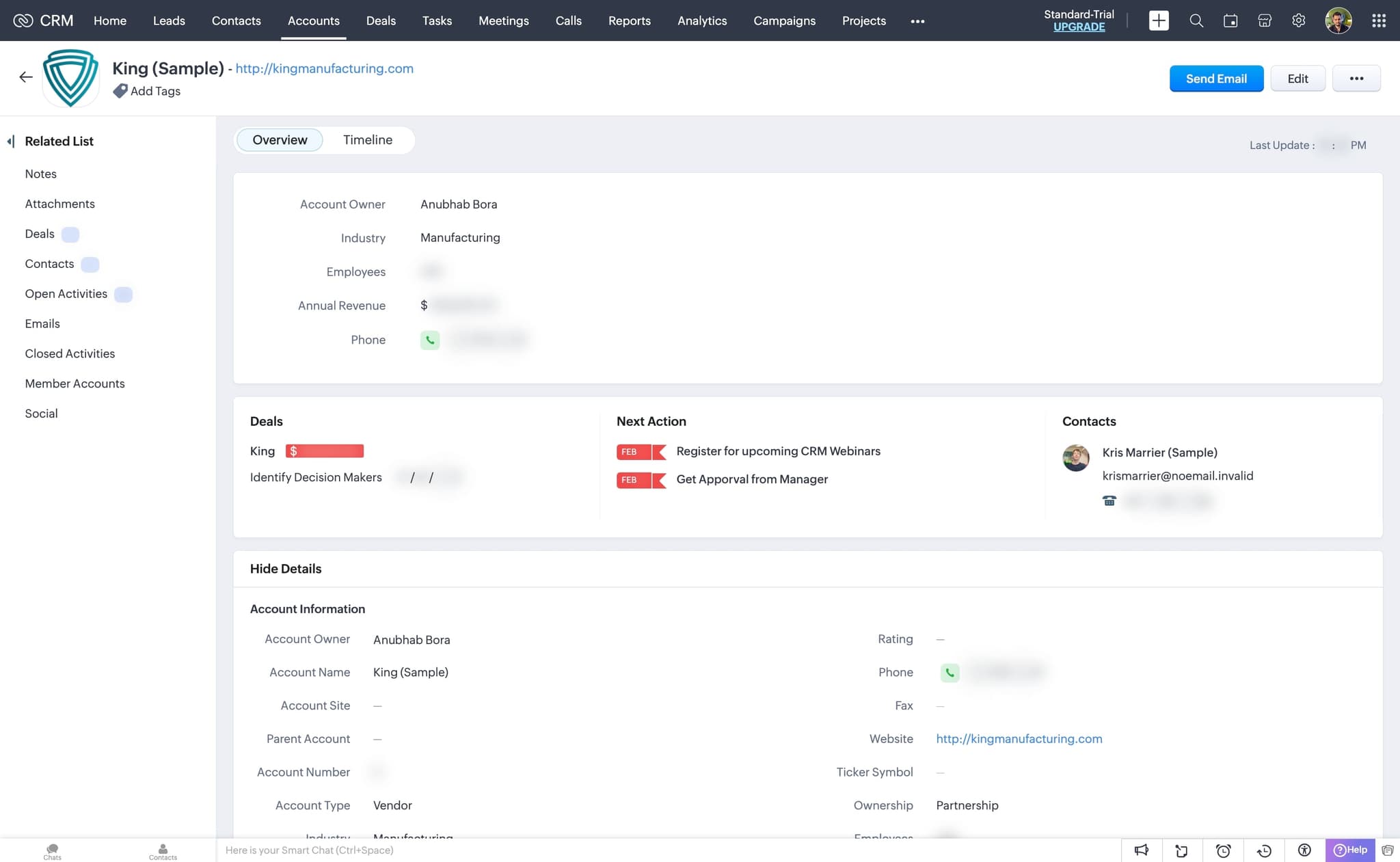Open the record actions ellipsis button
The height and width of the screenshot is (862, 1400).
(1356, 79)
